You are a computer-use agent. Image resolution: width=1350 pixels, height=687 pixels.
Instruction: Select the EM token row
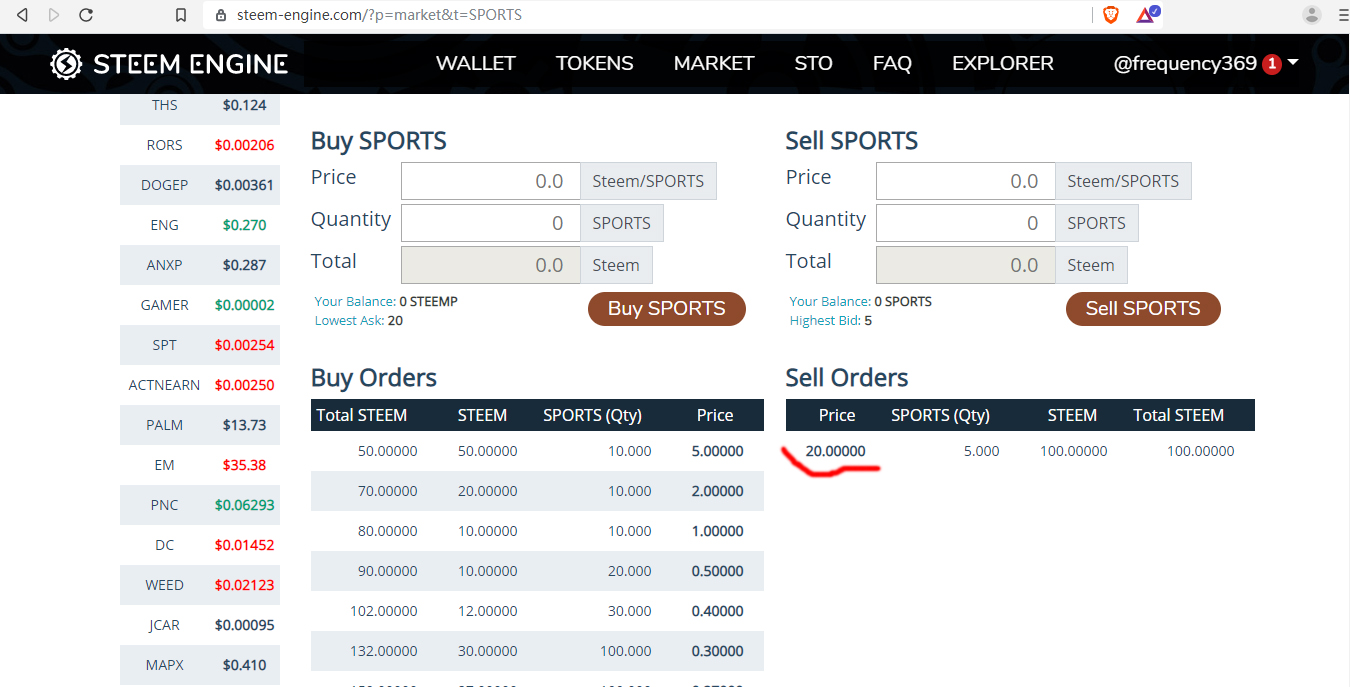200,465
